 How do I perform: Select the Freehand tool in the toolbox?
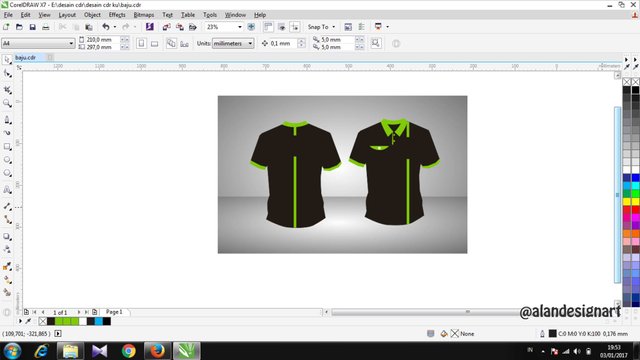tap(7, 120)
